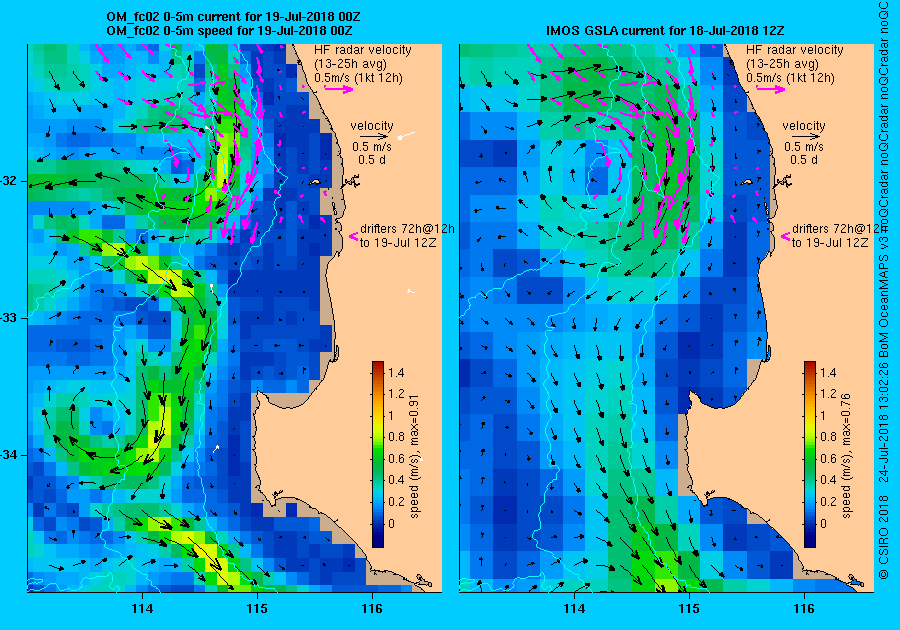Click '0.4' value on right color bar

[828, 480]
